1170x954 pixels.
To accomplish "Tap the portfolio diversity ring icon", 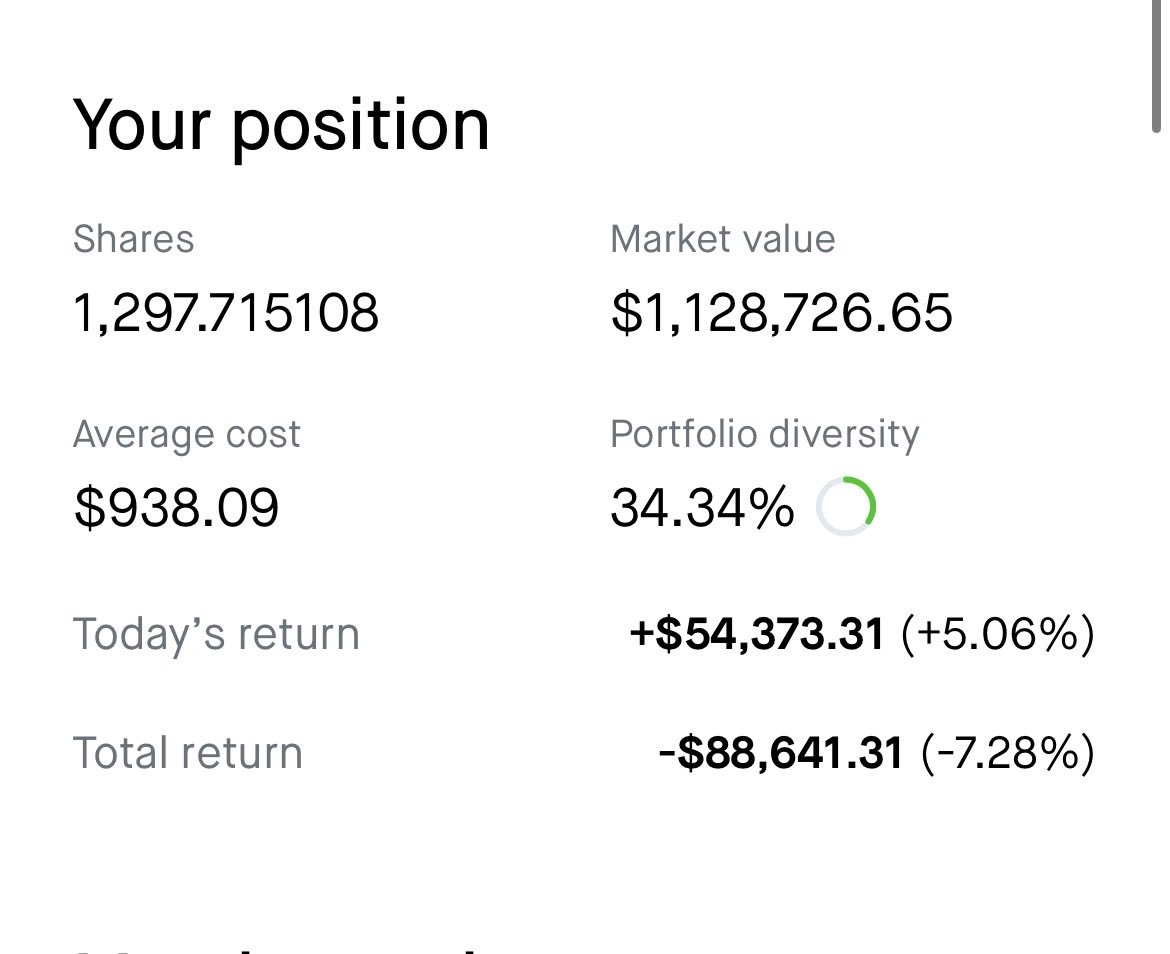I will [x=845, y=506].
